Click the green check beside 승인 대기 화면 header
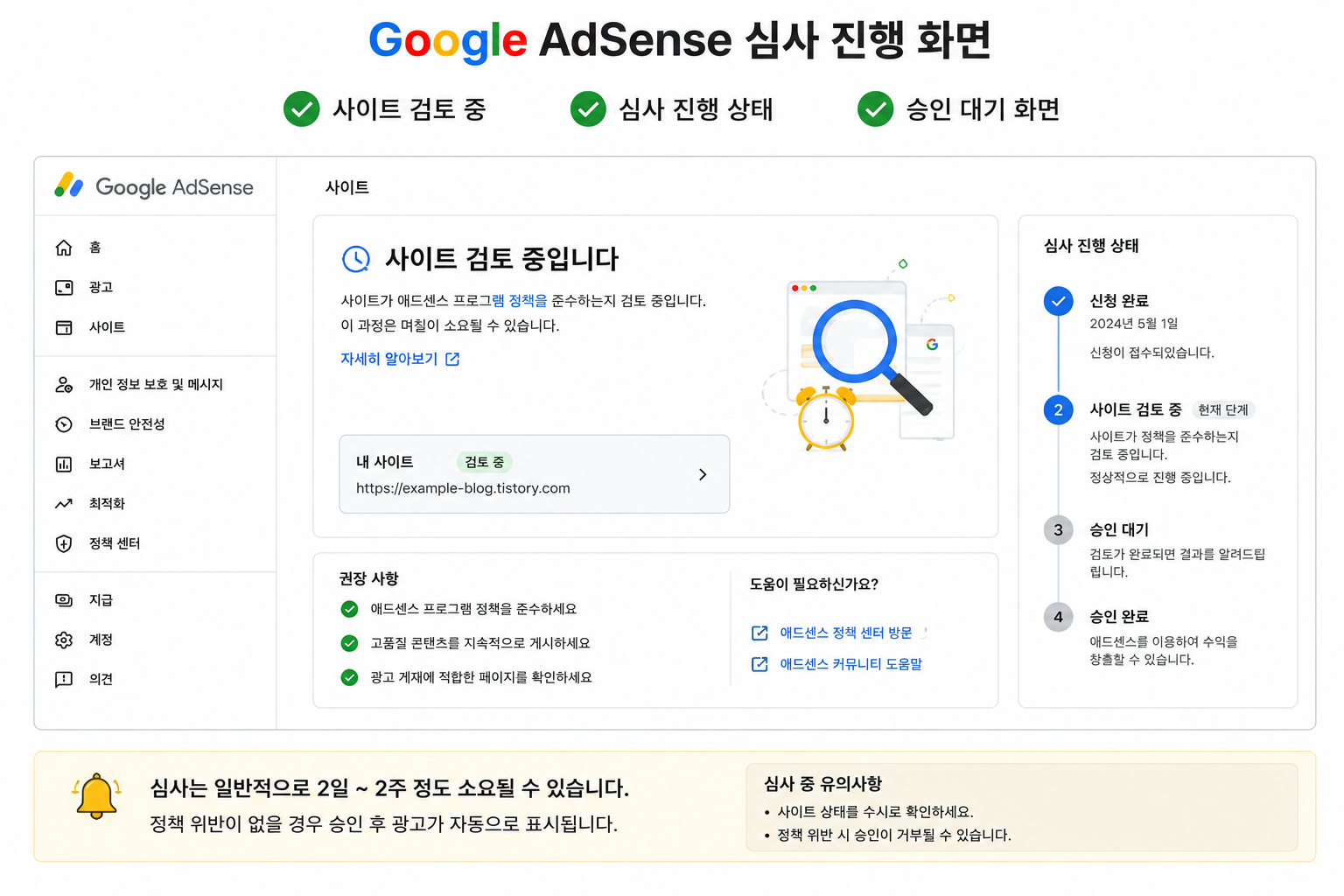The image size is (1344, 896). 875,109
